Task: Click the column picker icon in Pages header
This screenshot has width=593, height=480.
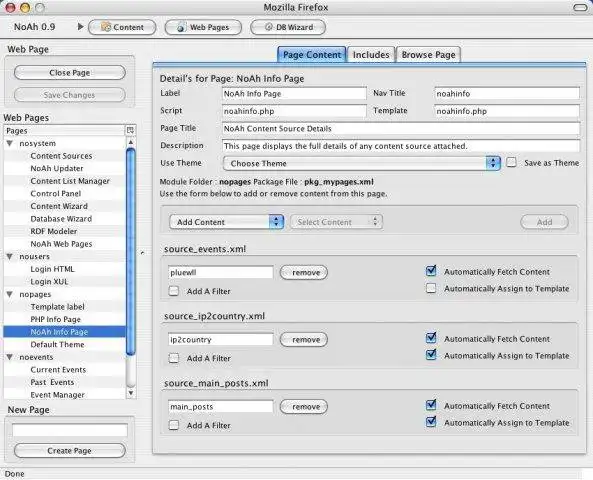Action: coord(130,130)
